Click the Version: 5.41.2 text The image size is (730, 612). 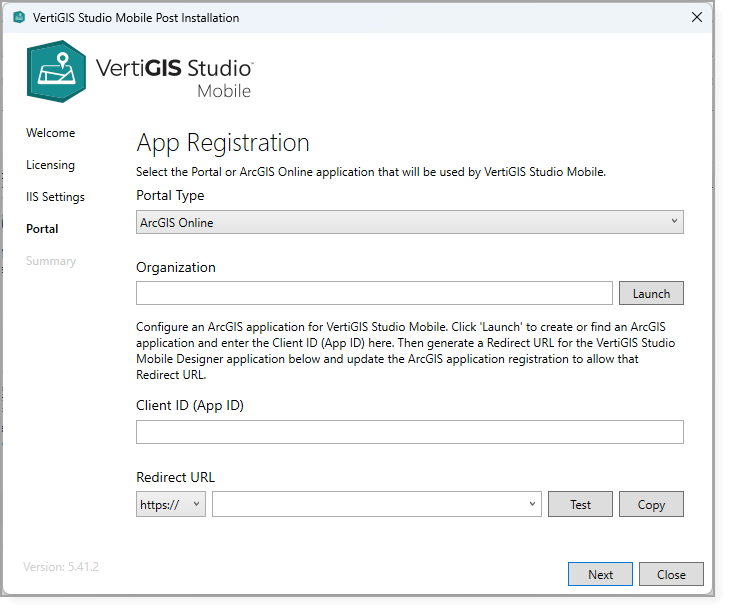(61, 567)
